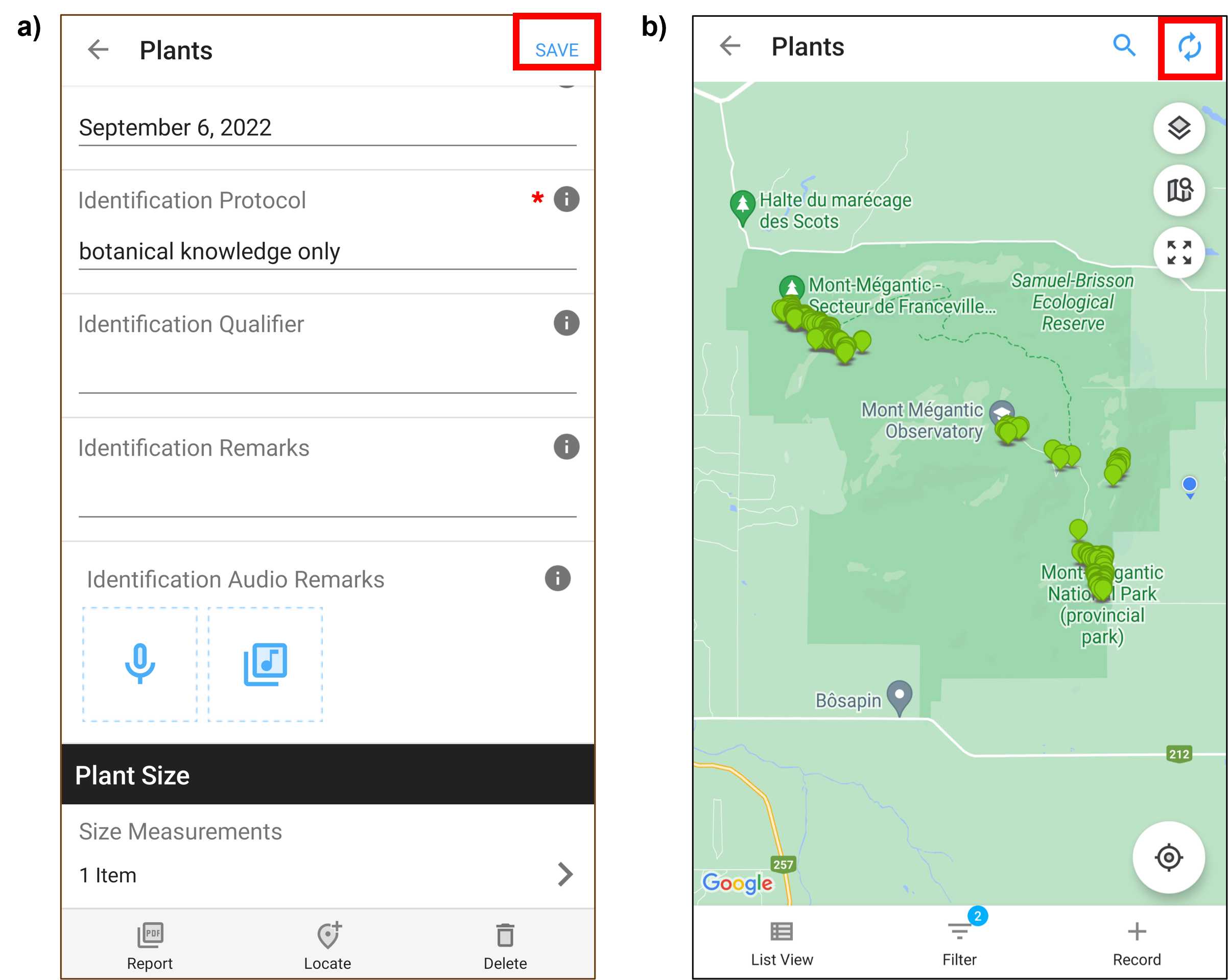
Task: Center map on my location
Action: pos(1168,856)
